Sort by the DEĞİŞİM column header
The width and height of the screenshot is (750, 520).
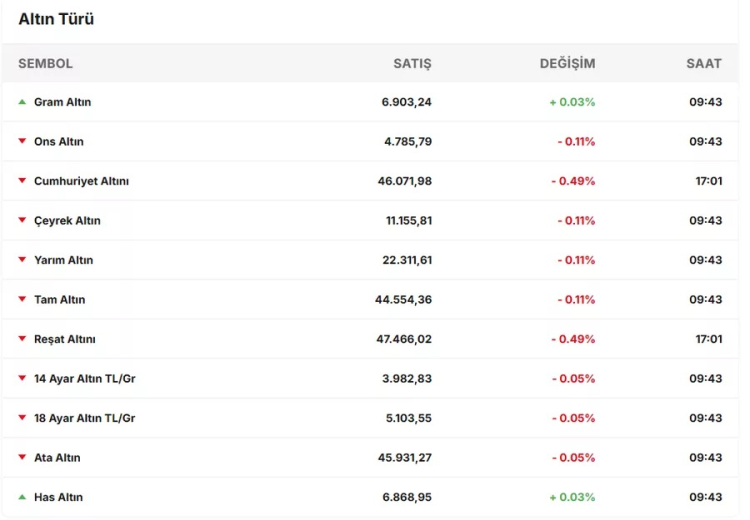click(567, 63)
